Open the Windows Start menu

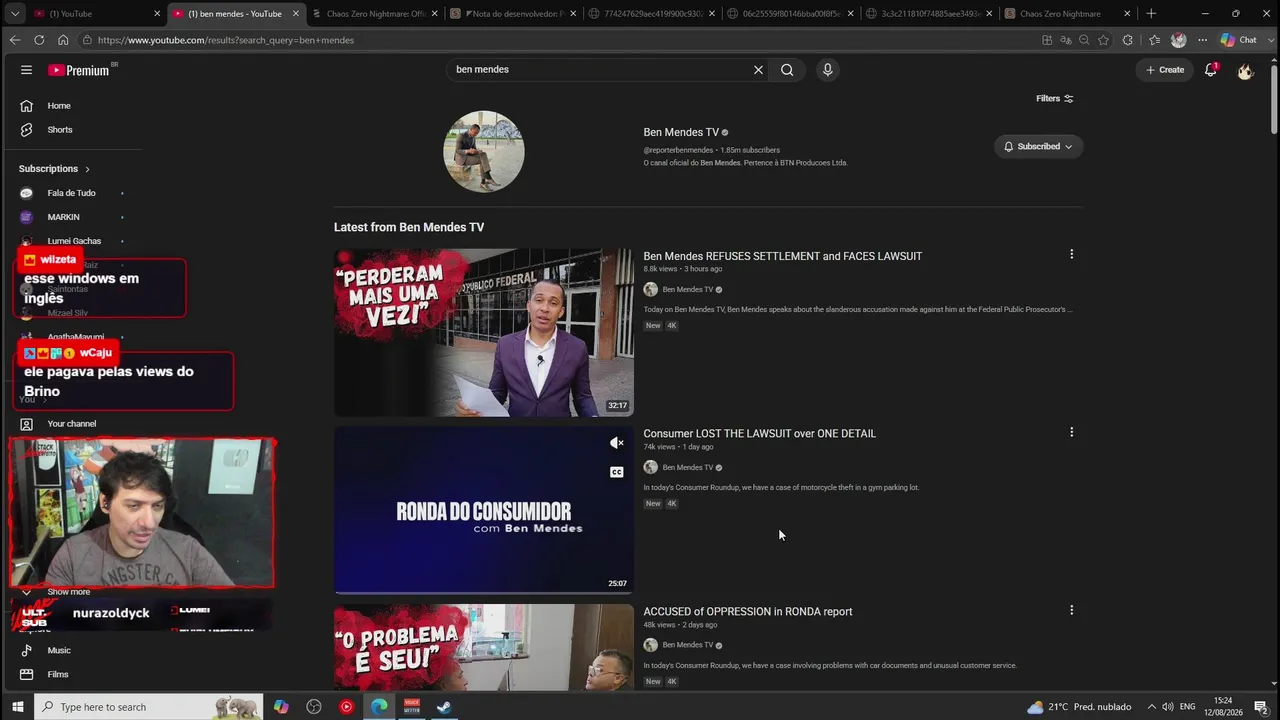(x=17, y=707)
